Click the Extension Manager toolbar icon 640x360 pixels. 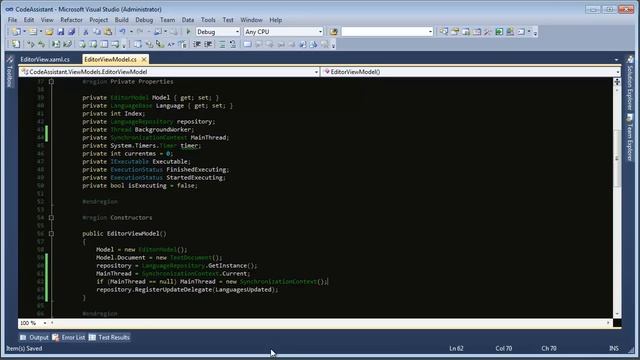point(510,31)
